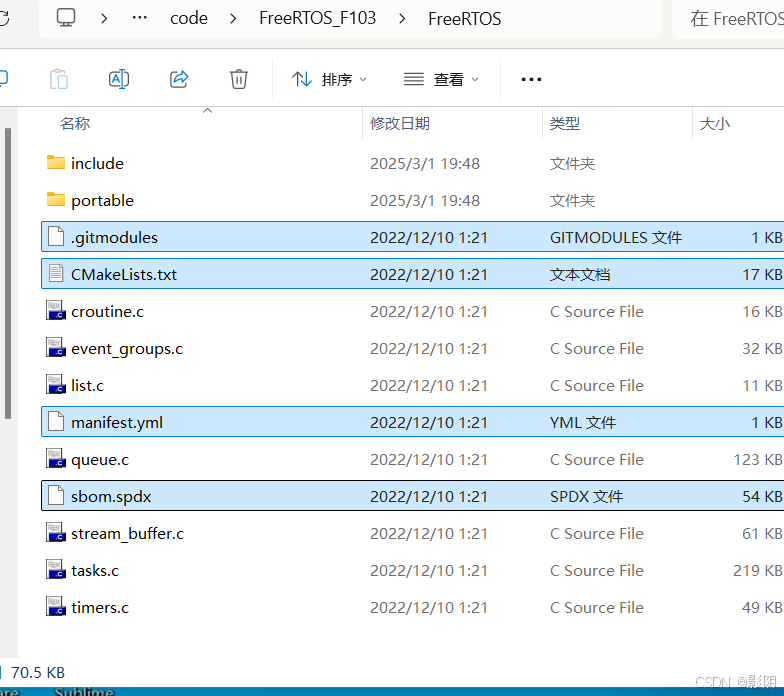
Task: Open the 排序 sort dropdown
Action: (x=330, y=80)
